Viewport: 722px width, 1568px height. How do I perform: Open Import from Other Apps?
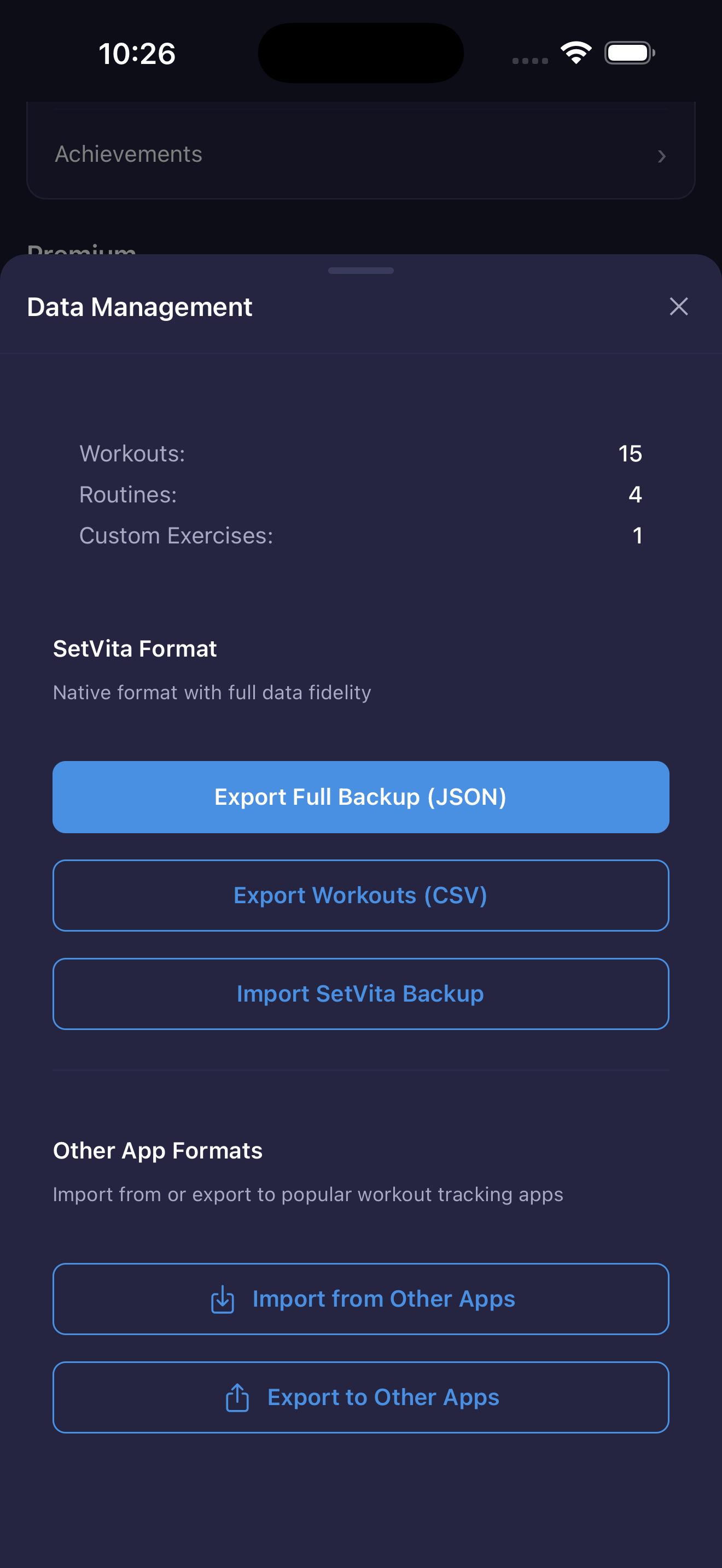coord(360,1298)
